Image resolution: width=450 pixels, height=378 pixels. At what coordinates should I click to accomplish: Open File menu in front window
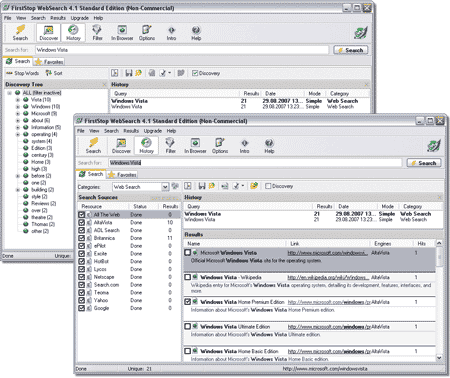pyautogui.click(x=81, y=131)
